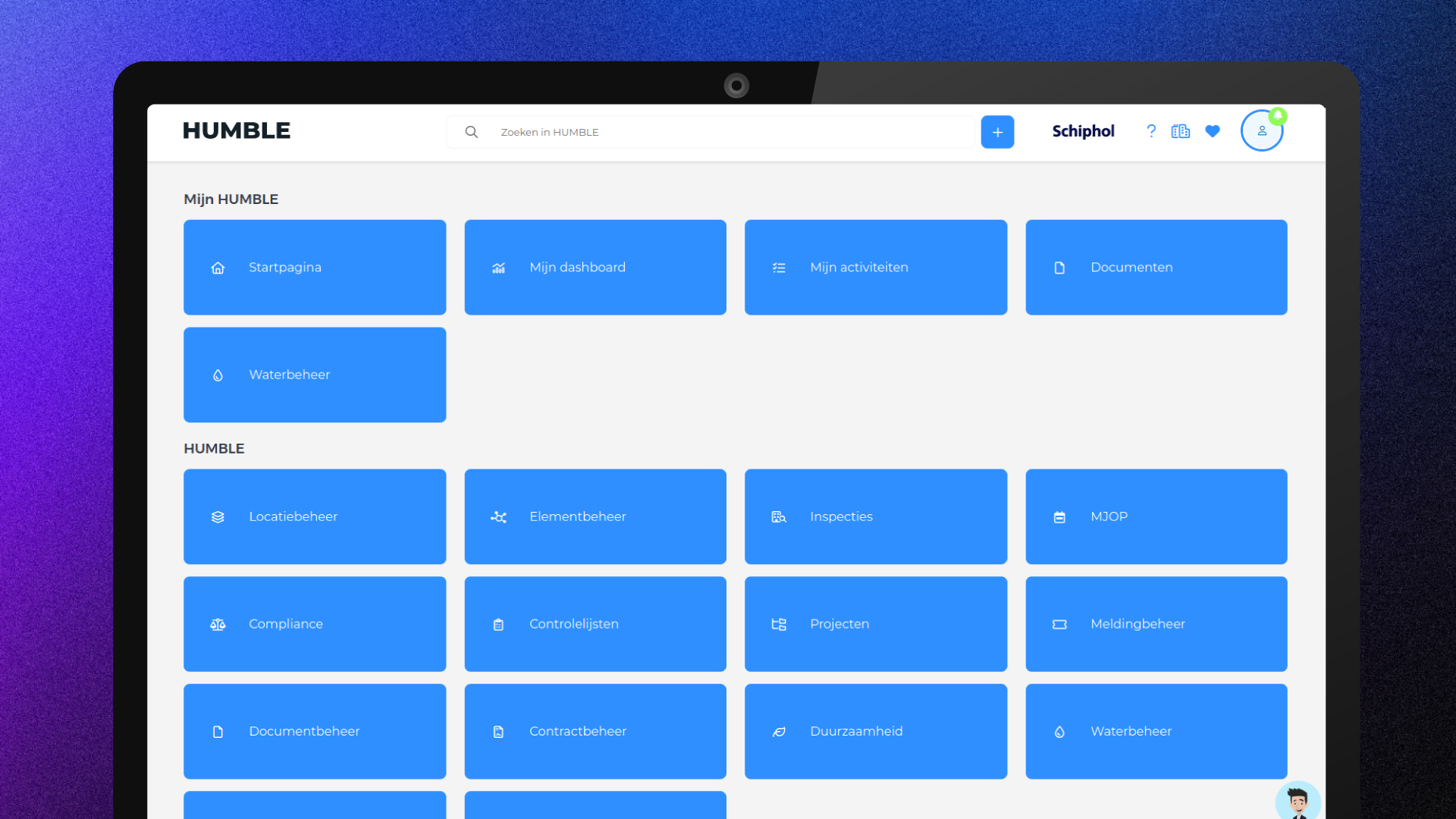Open Meldingbeheer tile
The width and height of the screenshot is (1456, 819).
pyautogui.click(x=1156, y=624)
